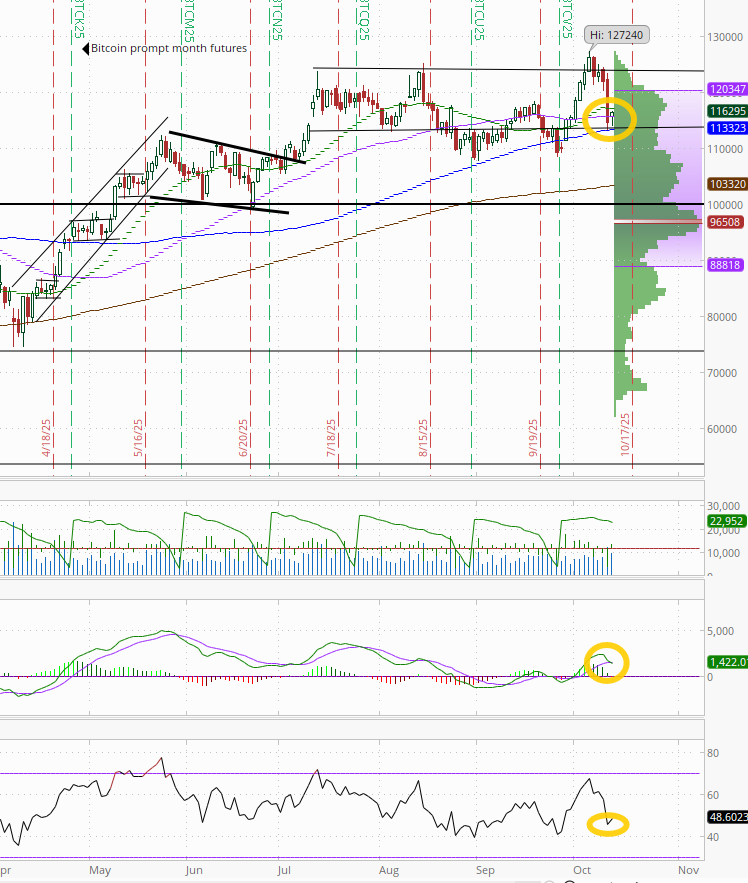Click the May label on time axis
Viewport: 748px width, 883px height.
[x=100, y=870]
